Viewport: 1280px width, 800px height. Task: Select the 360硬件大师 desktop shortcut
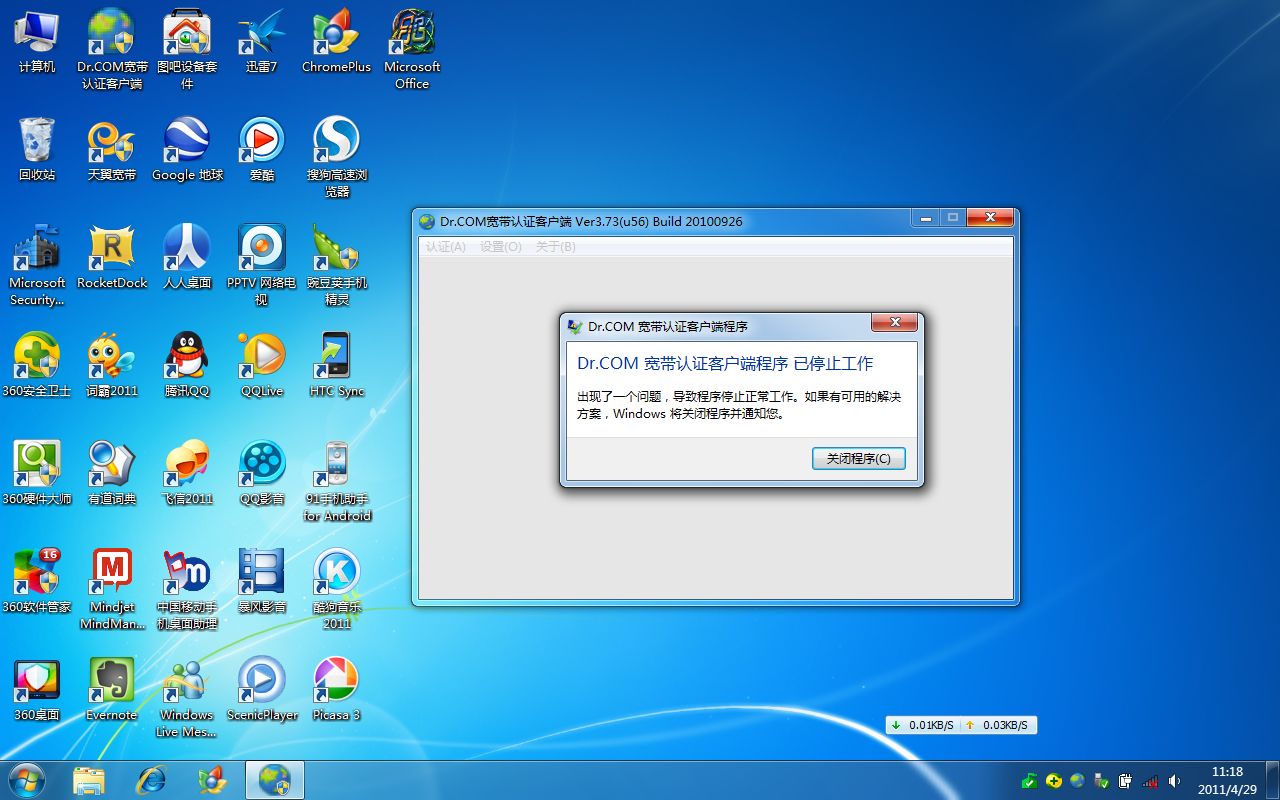pyautogui.click(x=37, y=474)
